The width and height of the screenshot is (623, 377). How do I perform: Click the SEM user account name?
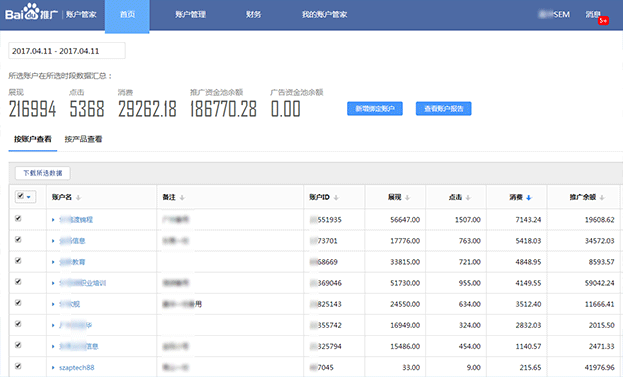[554, 14]
